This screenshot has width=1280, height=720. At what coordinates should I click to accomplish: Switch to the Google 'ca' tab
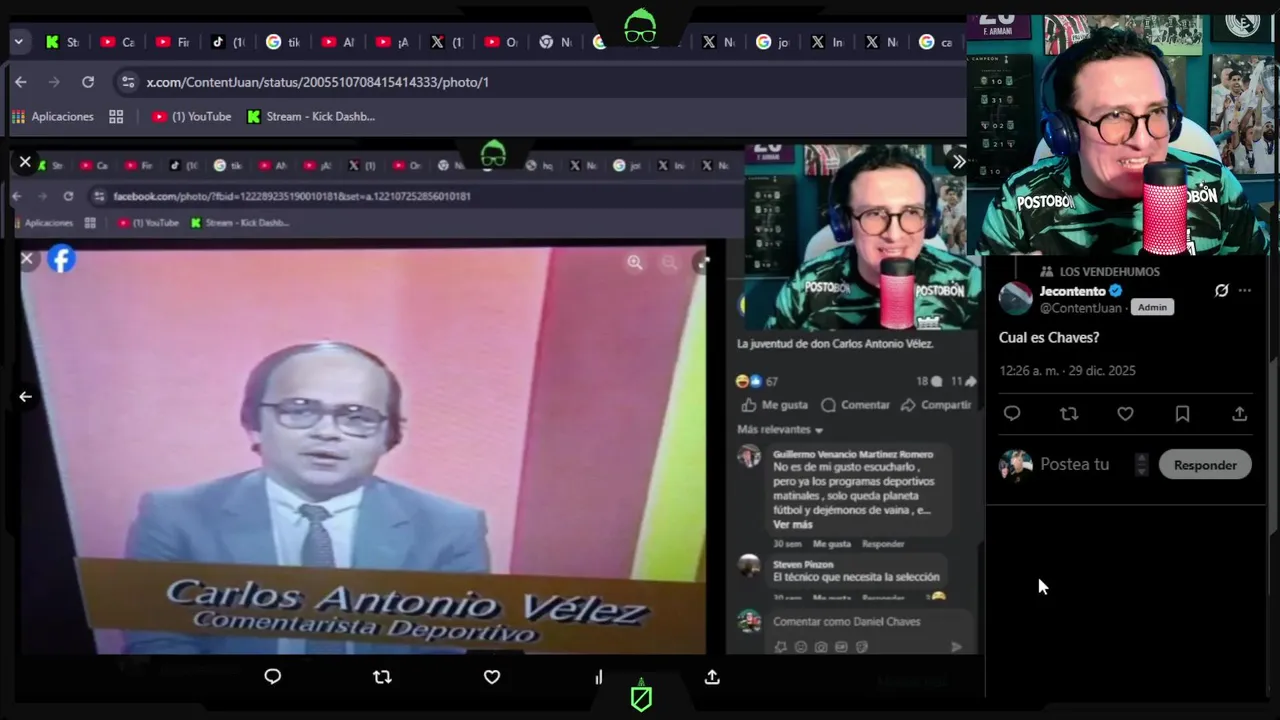click(x=936, y=42)
